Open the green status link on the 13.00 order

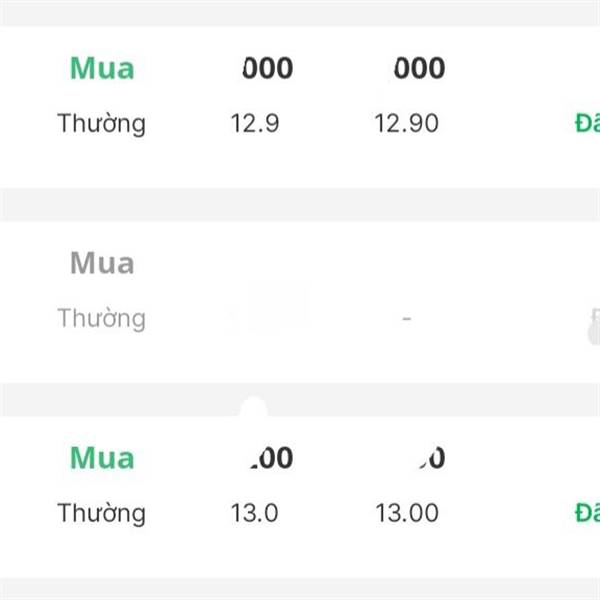587,513
